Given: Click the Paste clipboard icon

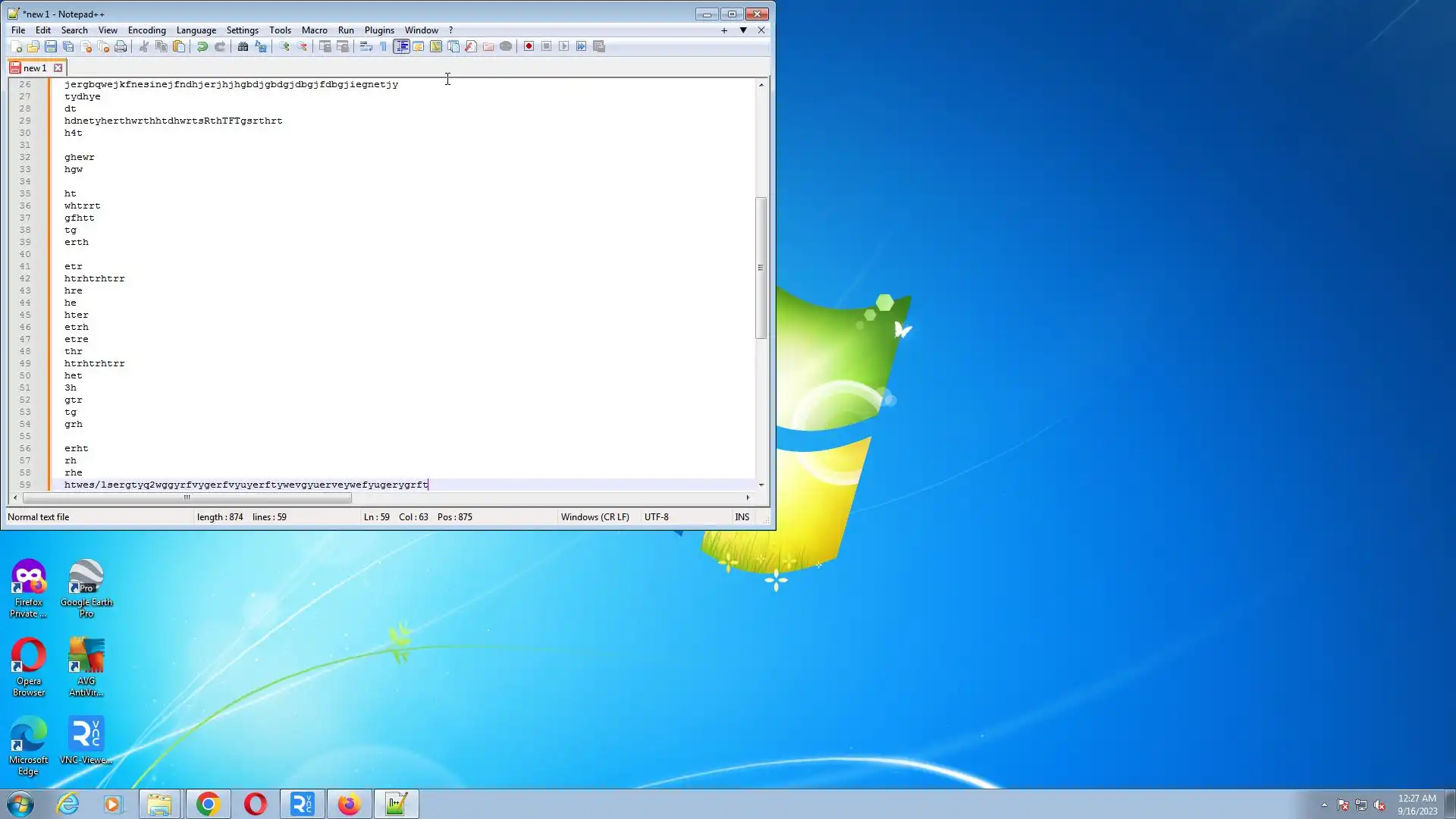Looking at the screenshot, I should pos(179,46).
